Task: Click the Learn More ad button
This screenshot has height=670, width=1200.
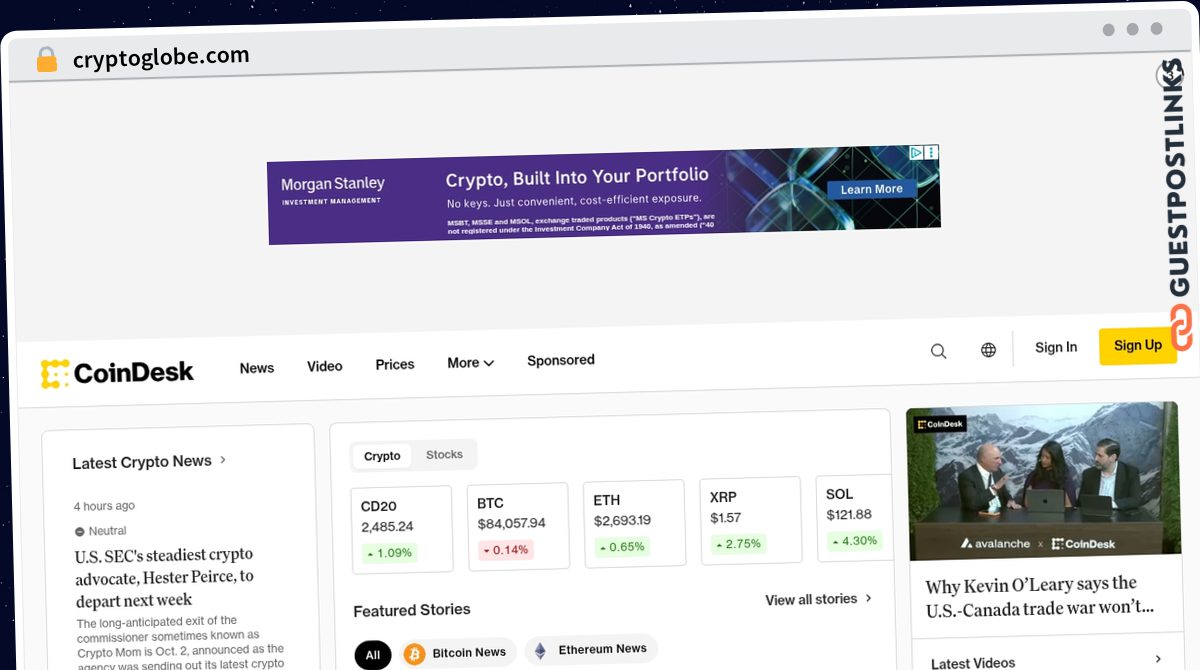Action: pyautogui.click(x=871, y=189)
